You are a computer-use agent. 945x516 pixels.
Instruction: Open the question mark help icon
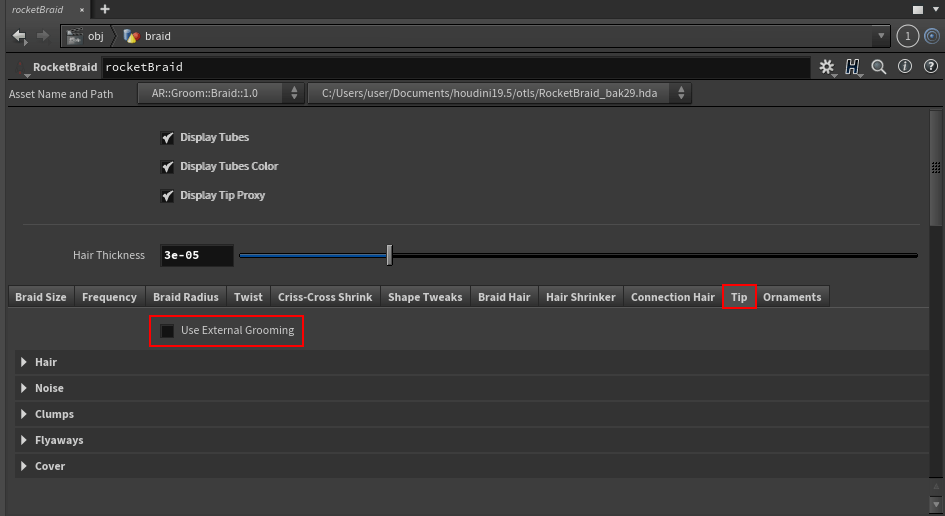click(931, 66)
